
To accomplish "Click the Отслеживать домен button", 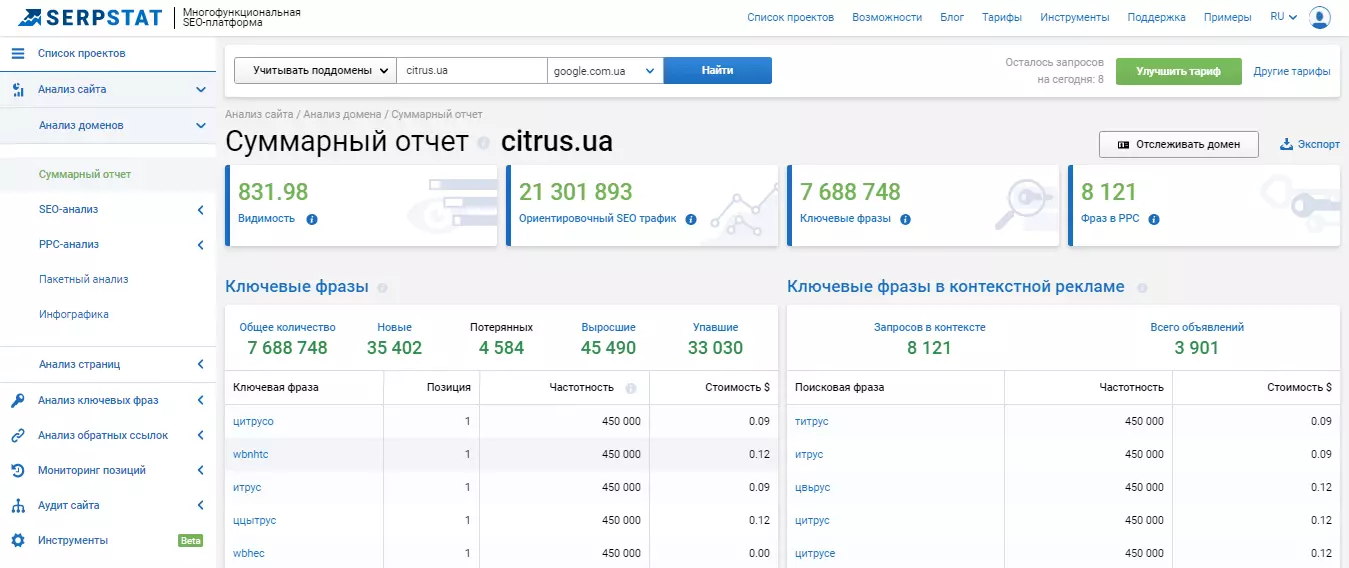I will [x=1178, y=144].
